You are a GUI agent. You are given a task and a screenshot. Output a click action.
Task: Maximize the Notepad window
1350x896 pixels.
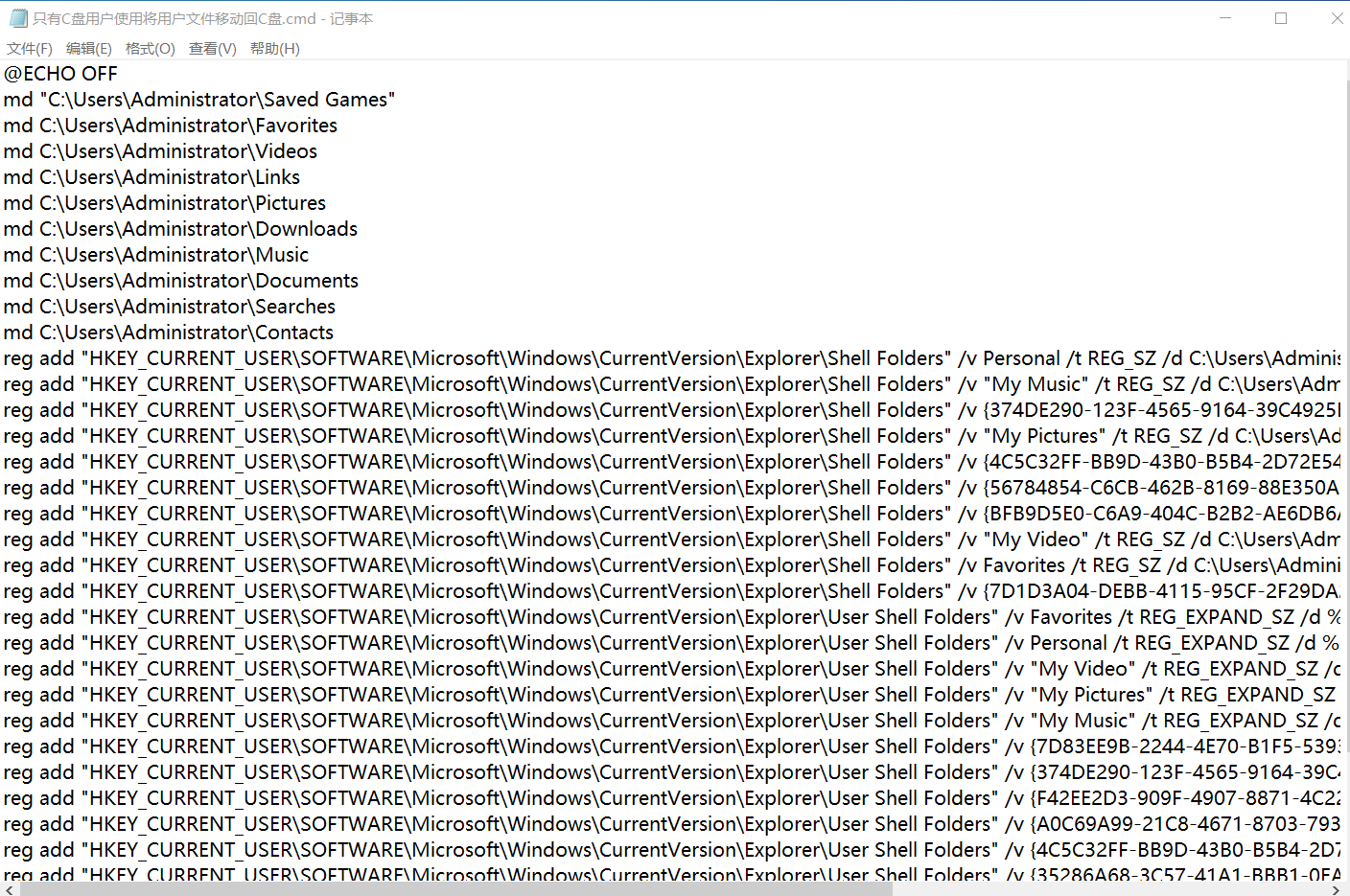tap(1281, 18)
